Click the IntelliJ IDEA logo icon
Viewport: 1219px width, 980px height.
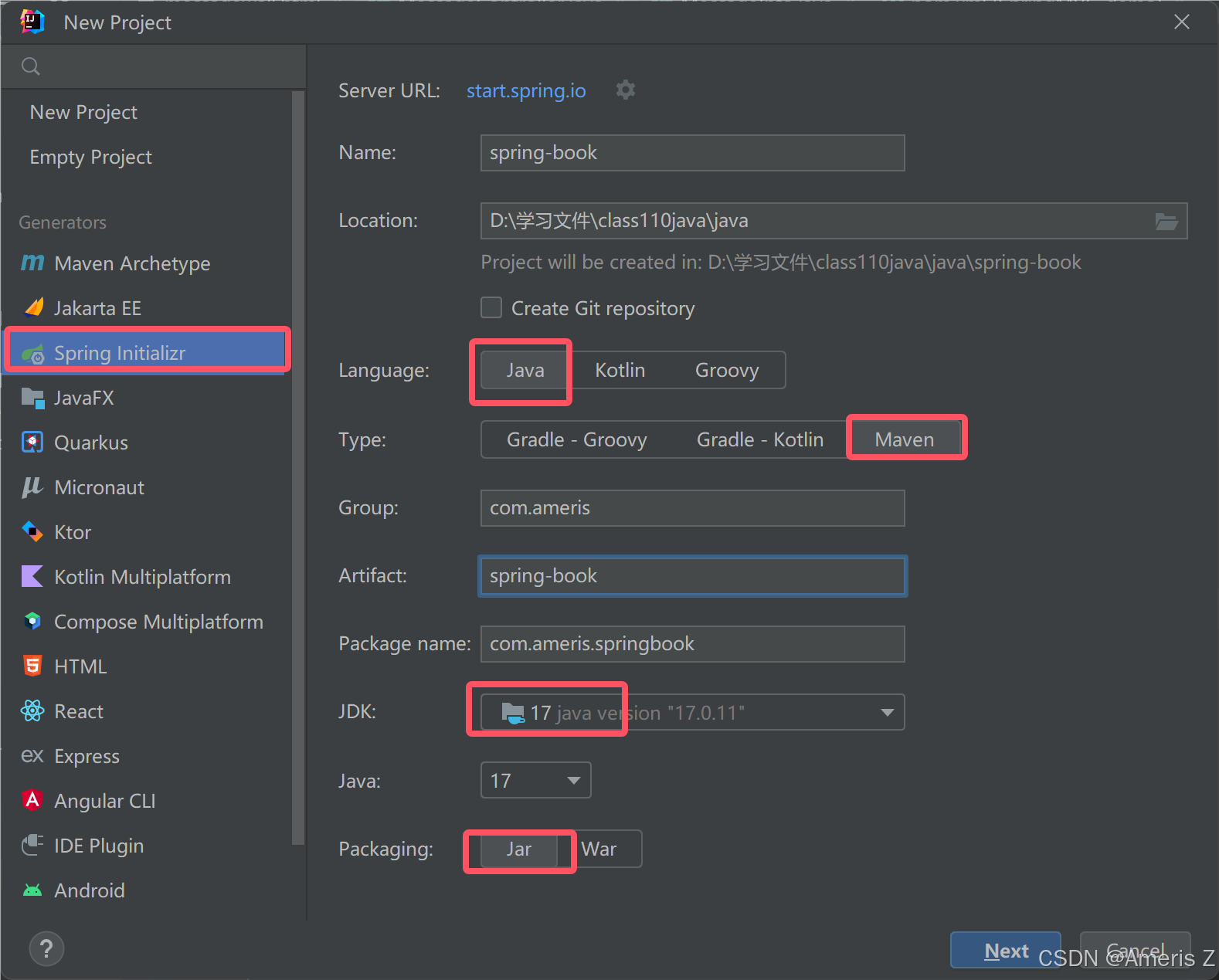click(x=32, y=22)
